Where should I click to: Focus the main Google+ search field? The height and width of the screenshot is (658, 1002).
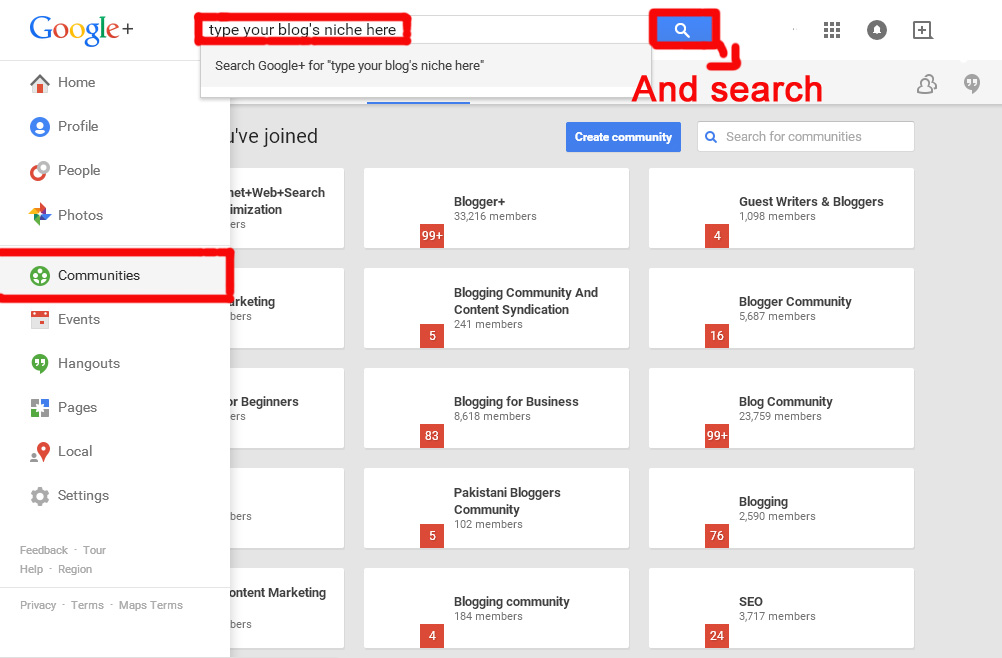(424, 30)
